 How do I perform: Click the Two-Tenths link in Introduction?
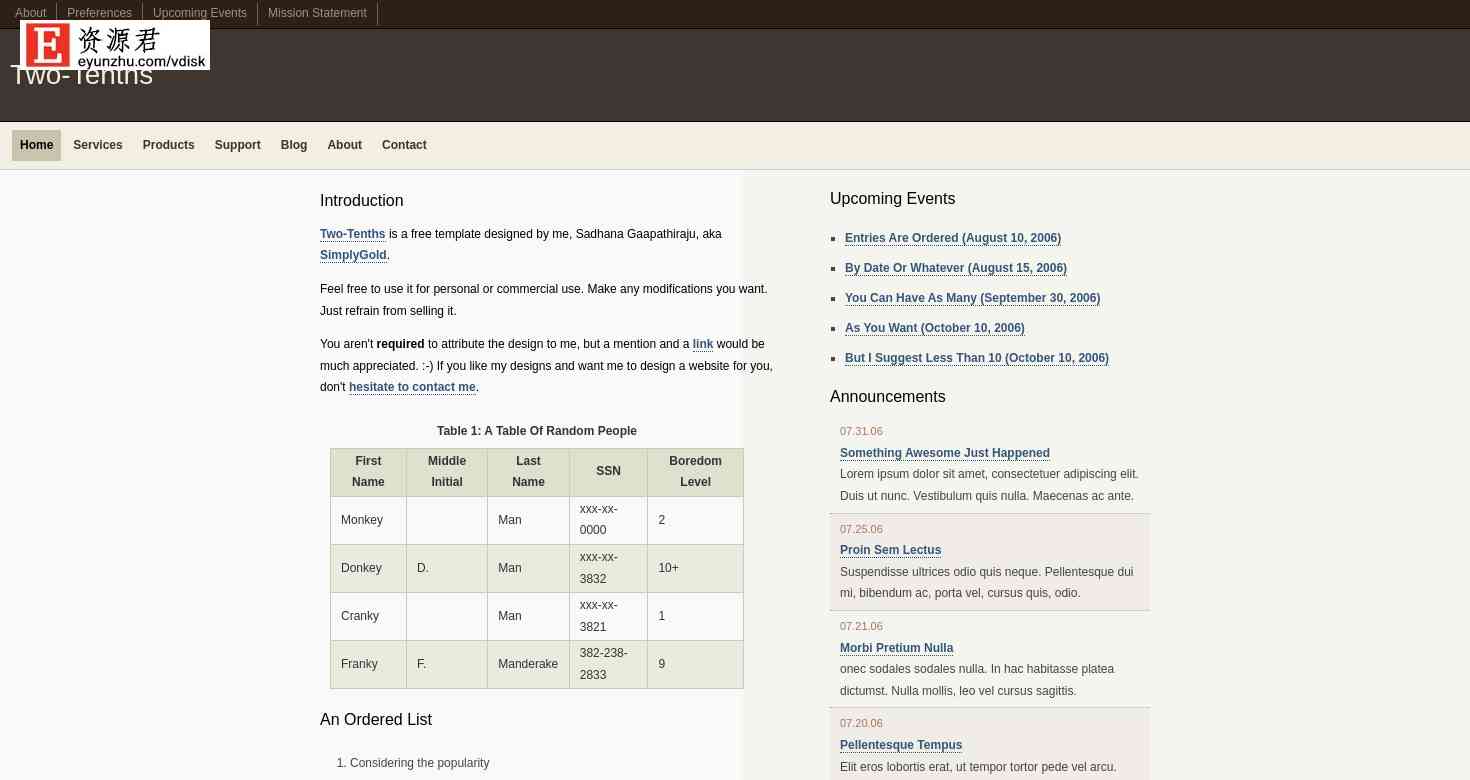coord(353,234)
